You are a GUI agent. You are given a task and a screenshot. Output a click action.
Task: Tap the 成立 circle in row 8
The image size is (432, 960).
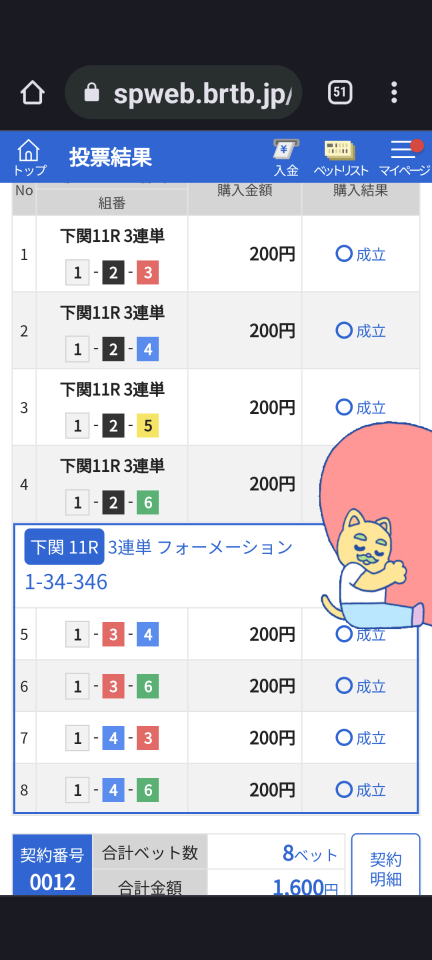click(x=344, y=789)
